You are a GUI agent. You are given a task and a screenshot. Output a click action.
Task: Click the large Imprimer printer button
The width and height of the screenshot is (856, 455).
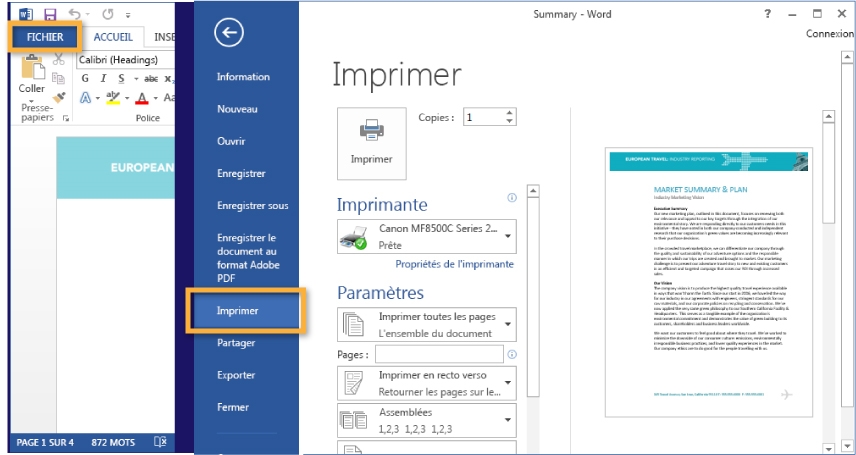tap(372, 143)
